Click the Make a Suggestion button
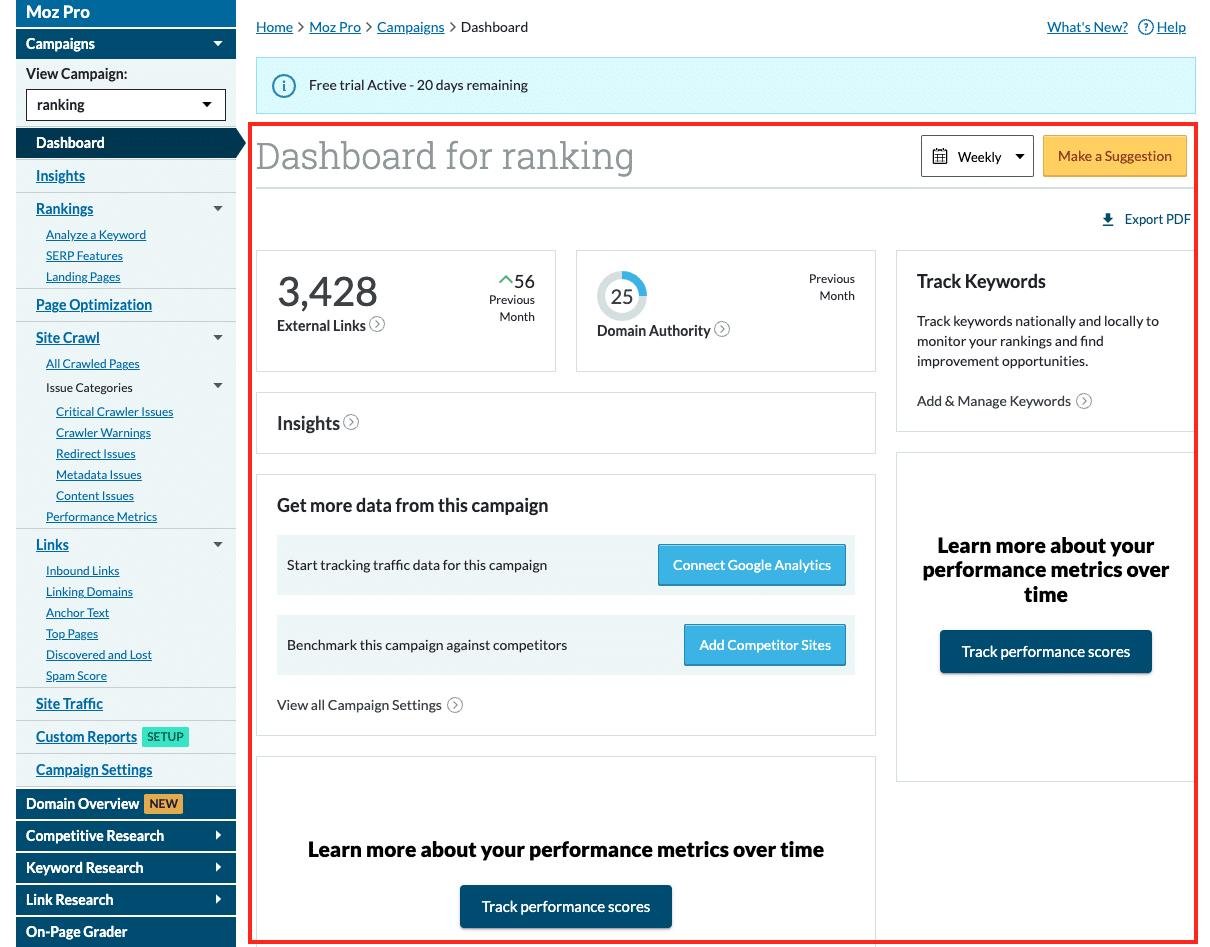1210x947 pixels. pyautogui.click(x=1114, y=157)
